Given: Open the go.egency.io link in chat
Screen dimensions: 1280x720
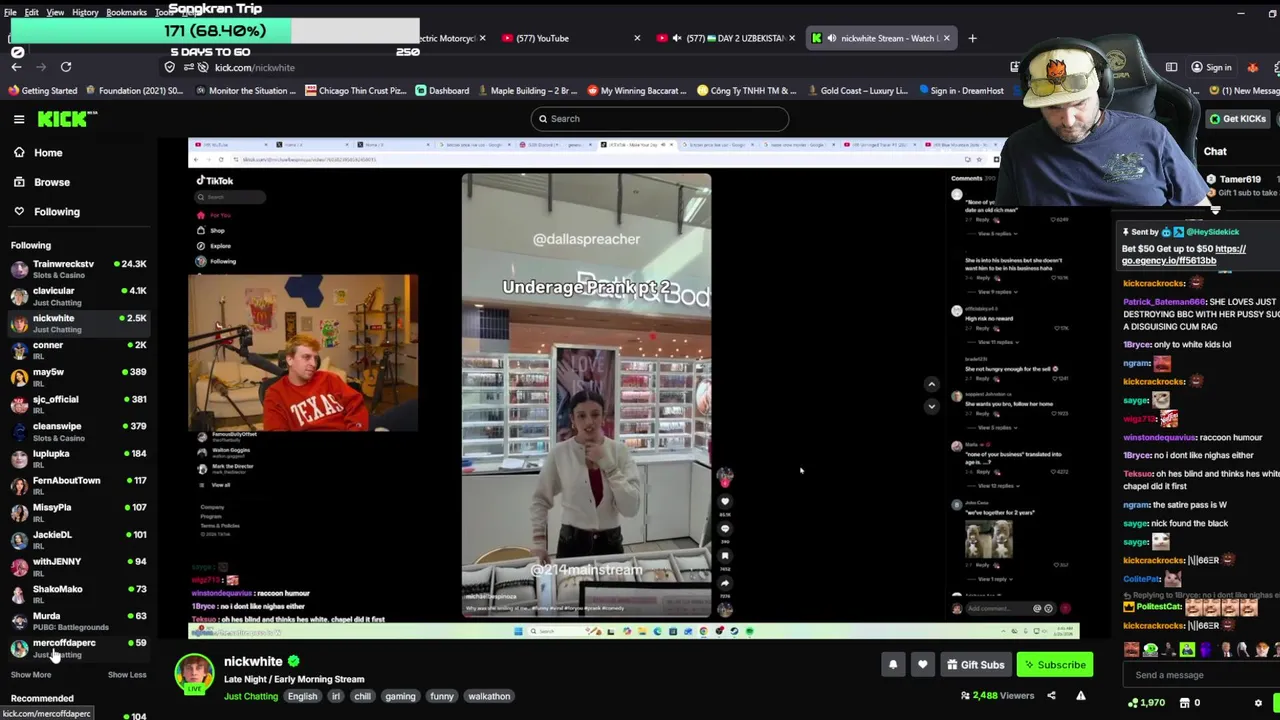Looking at the screenshot, I should (1183, 255).
